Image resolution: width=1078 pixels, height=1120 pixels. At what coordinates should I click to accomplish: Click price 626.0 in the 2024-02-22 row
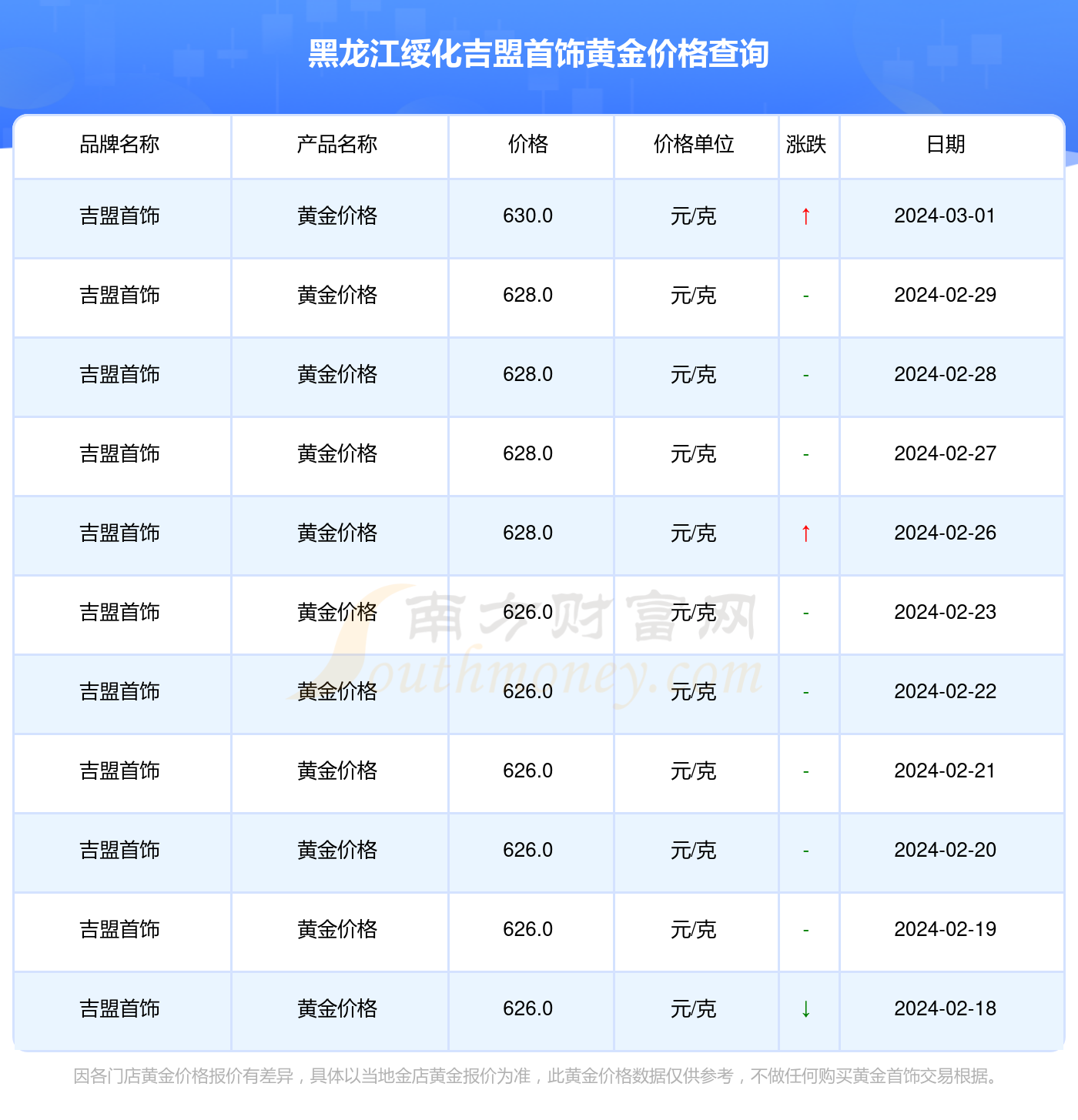click(528, 692)
